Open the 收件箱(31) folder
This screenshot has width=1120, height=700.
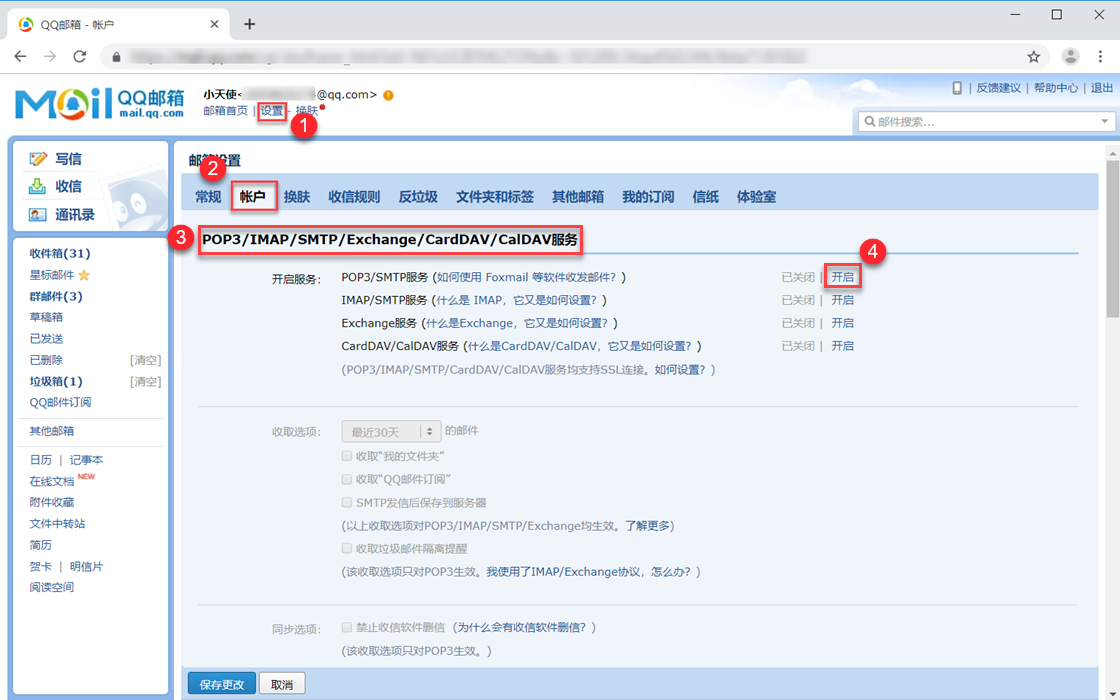pos(60,254)
